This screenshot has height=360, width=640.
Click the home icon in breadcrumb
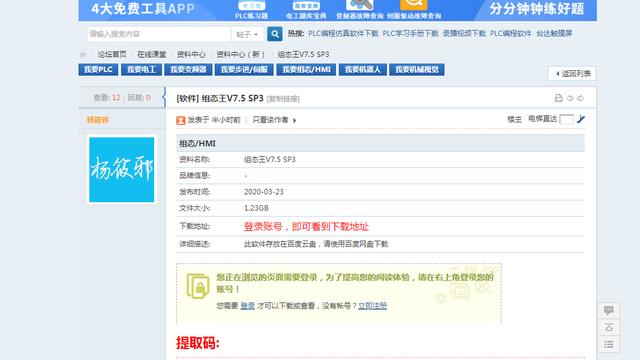[83, 55]
